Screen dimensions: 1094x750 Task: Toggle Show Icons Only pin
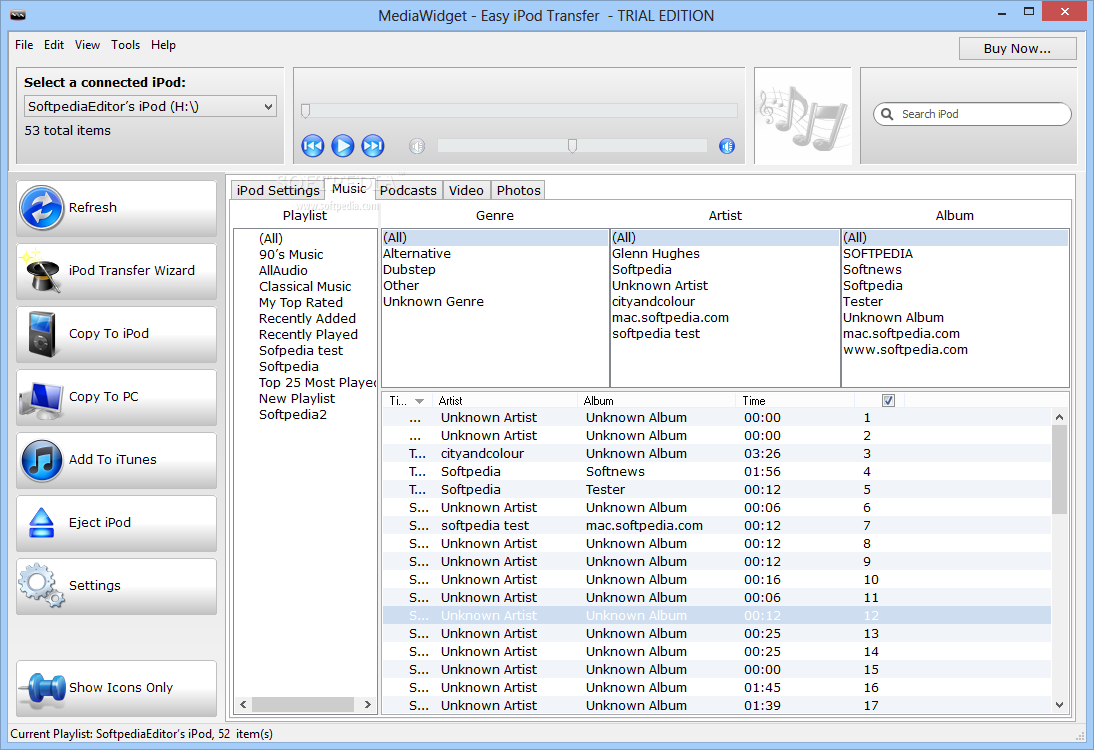click(117, 688)
